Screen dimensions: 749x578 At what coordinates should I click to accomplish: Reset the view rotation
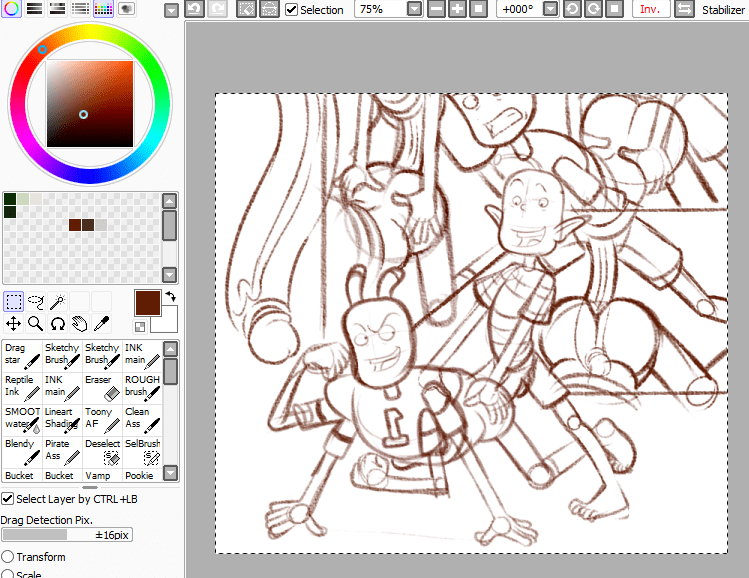click(x=615, y=9)
